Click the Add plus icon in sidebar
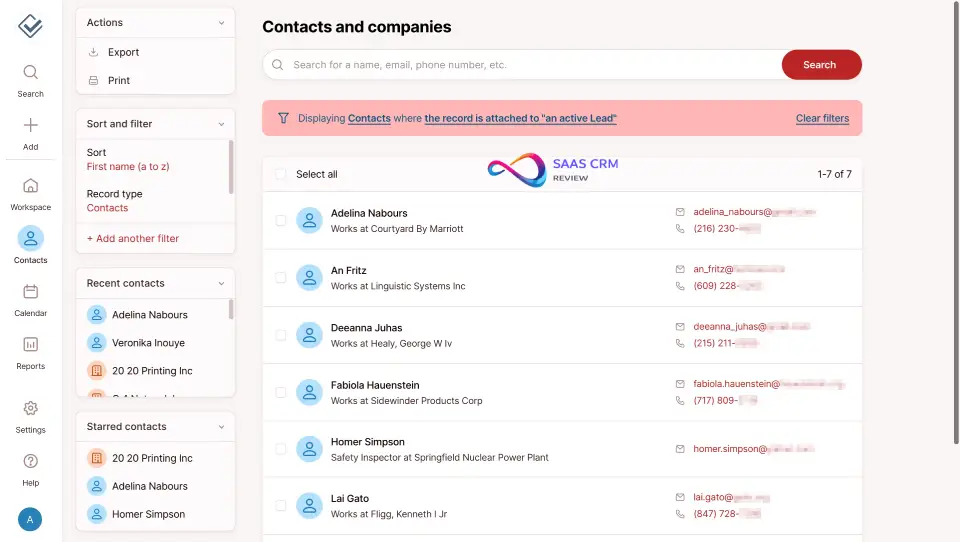 pyautogui.click(x=30, y=126)
